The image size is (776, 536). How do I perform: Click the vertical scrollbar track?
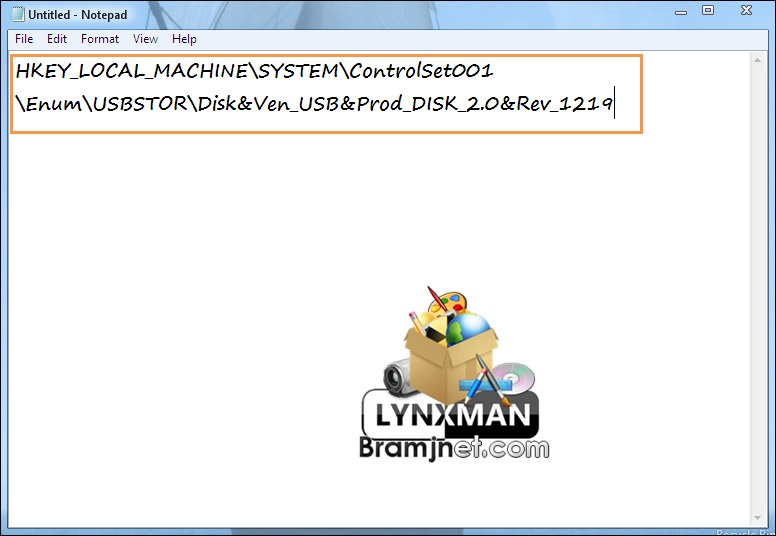coord(757,289)
